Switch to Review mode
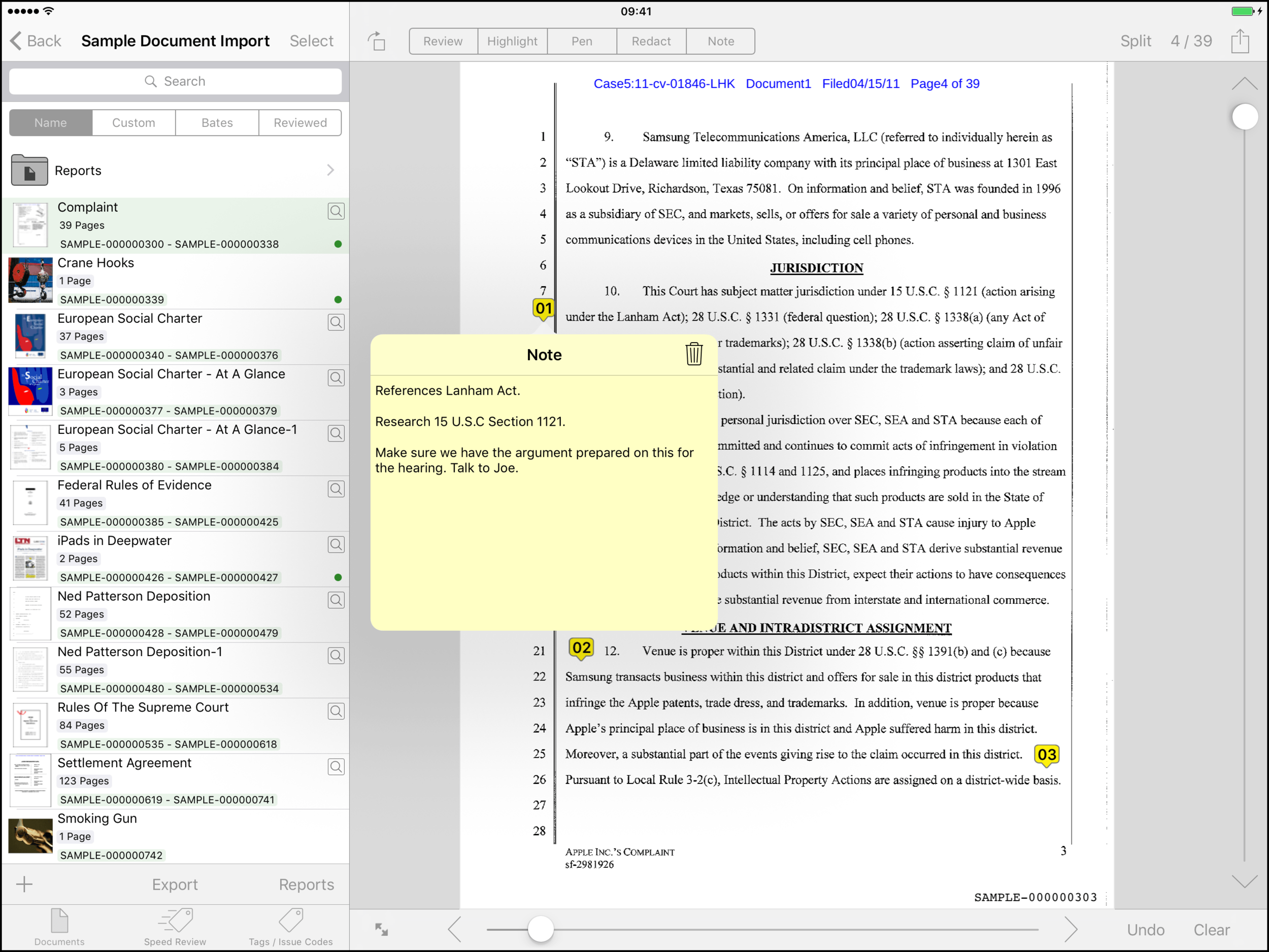Image resolution: width=1269 pixels, height=952 pixels. pyautogui.click(x=443, y=41)
